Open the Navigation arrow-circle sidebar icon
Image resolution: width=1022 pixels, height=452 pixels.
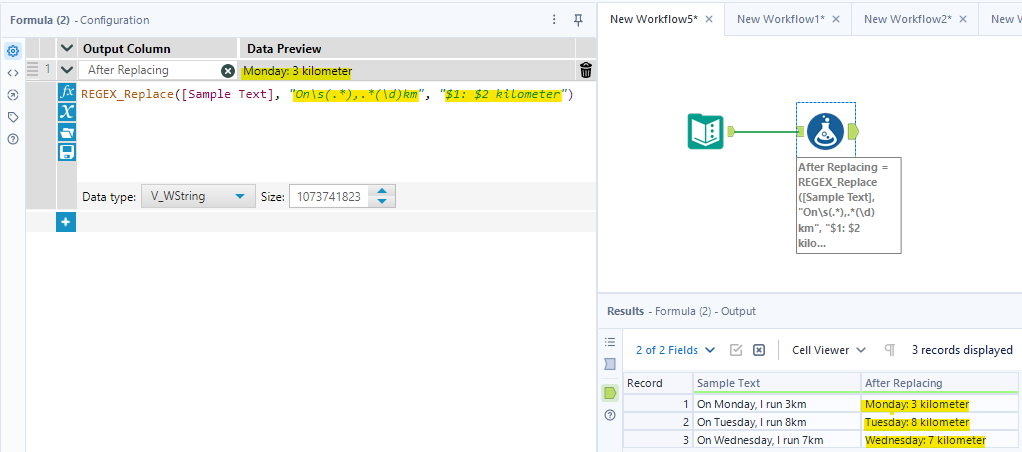tap(13, 95)
